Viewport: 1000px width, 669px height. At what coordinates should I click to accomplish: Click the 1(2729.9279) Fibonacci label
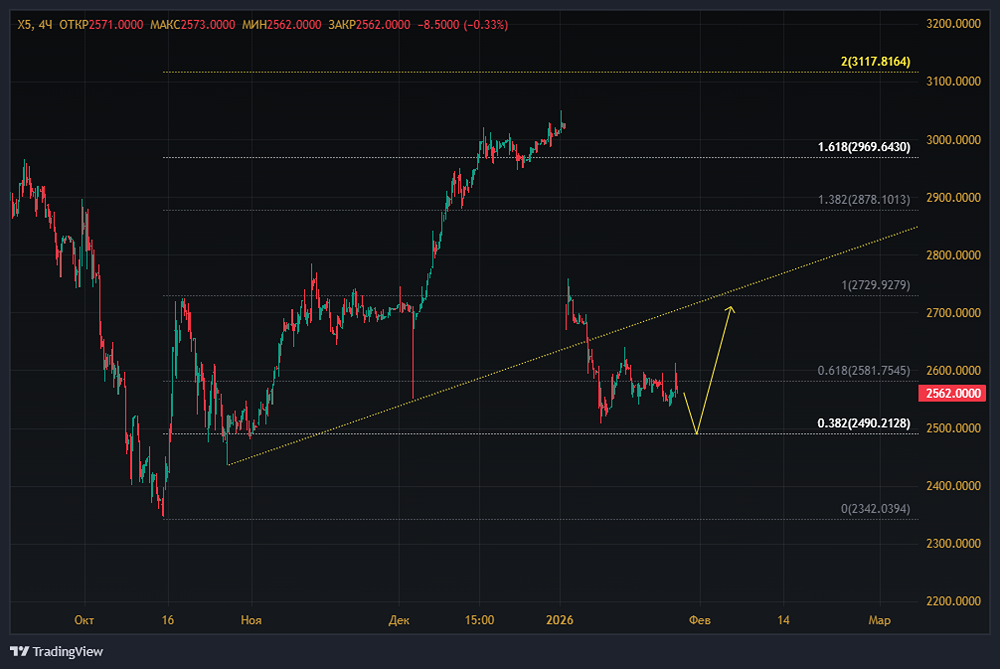click(x=875, y=285)
